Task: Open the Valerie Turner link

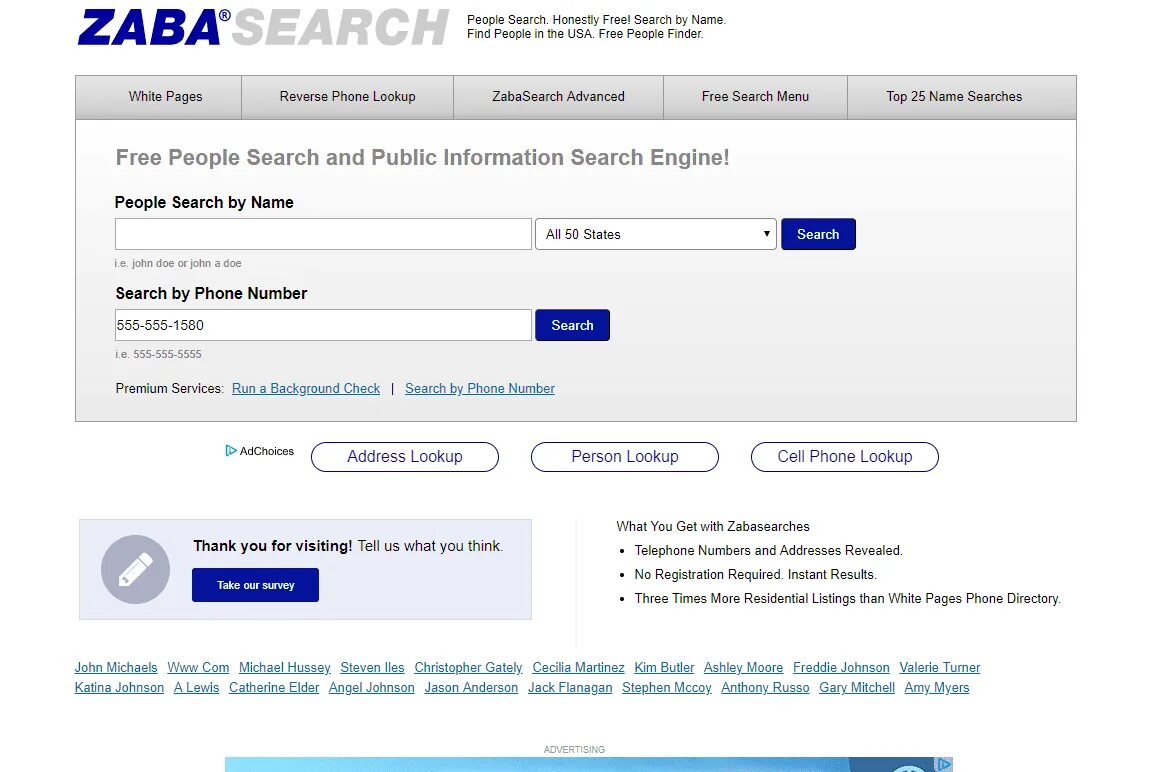Action: (x=940, y=667)
